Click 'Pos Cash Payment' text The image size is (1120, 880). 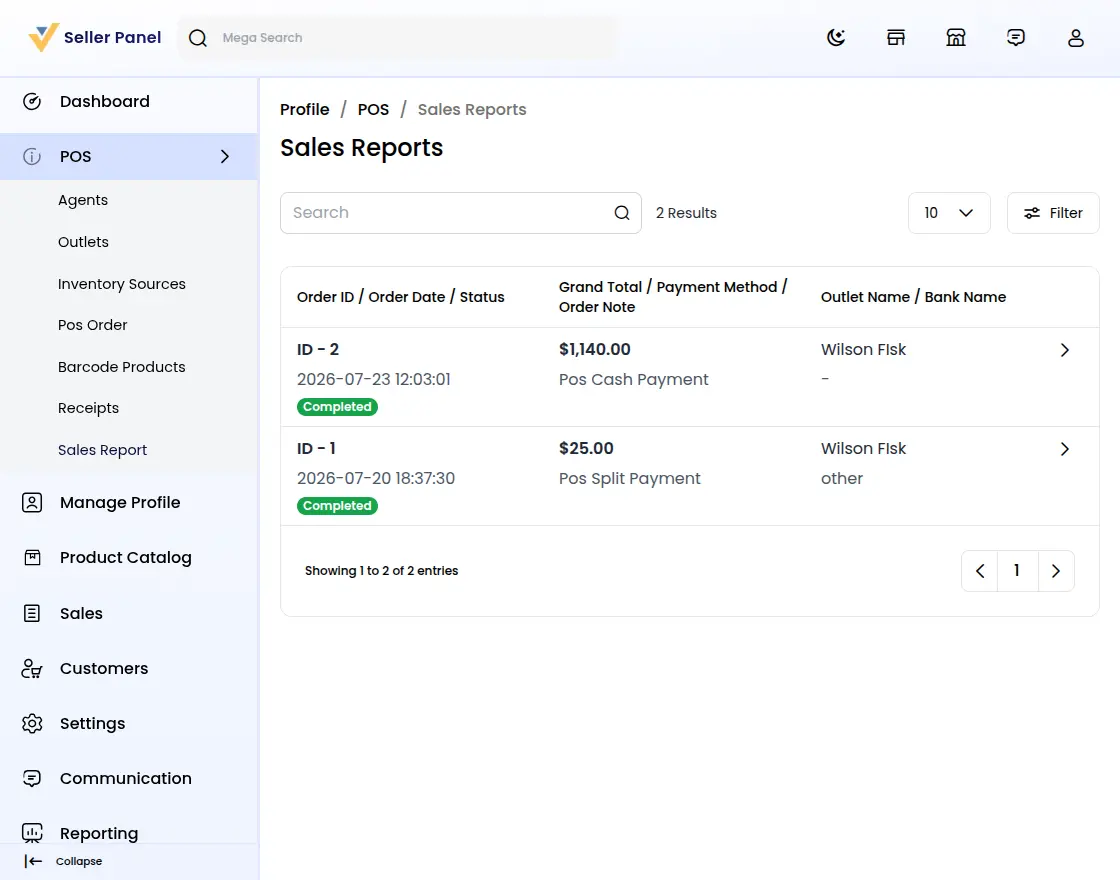[x=634, y=379]
